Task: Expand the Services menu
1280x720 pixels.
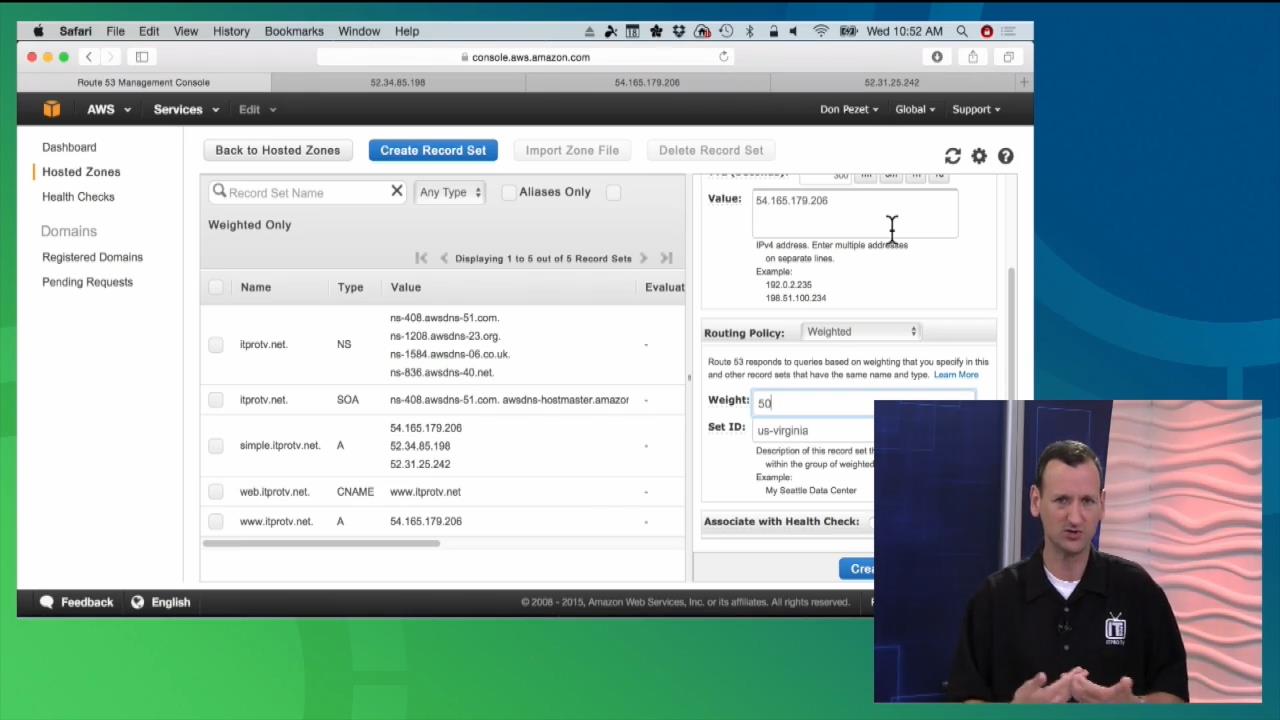Action: (185, 109)
